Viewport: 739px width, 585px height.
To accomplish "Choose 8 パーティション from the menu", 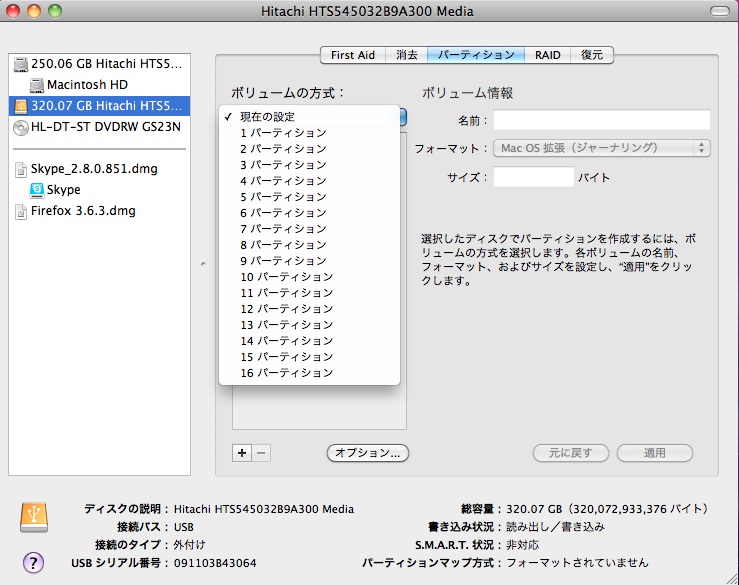I will coord(310,245).
